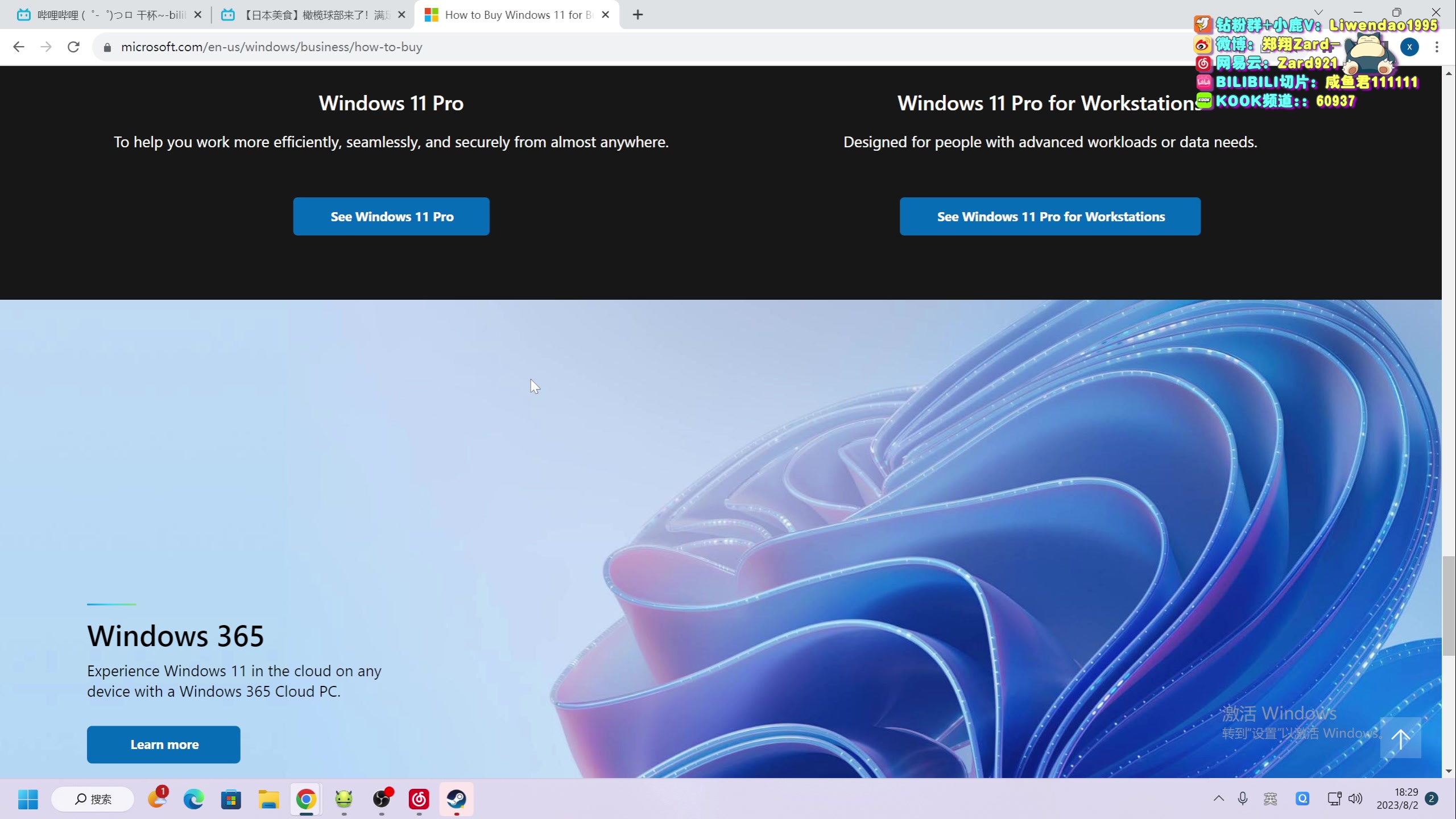The image size is (1456, 819).
Task: Open the Chrome three-dot menu
Action: click(x=1437, y=47)
